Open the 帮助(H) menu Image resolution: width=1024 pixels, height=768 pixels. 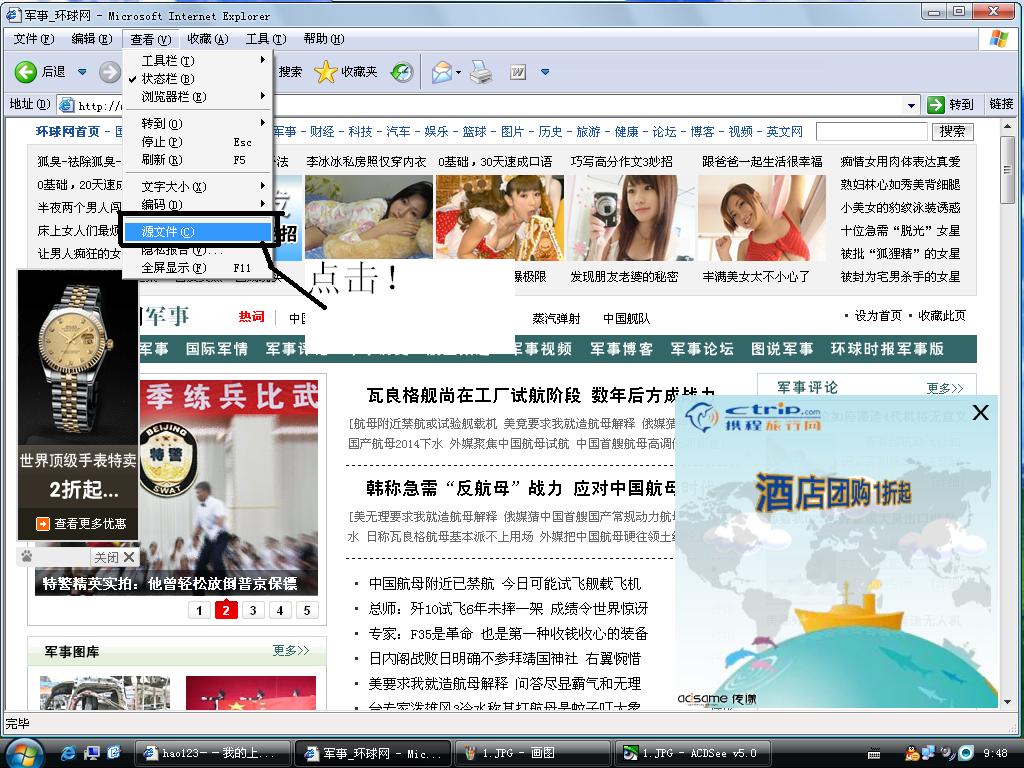click(x=324, y=39)
